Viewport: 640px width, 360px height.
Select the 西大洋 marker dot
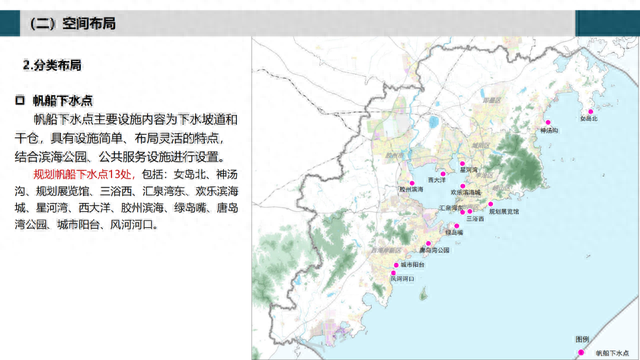(443, 174)
